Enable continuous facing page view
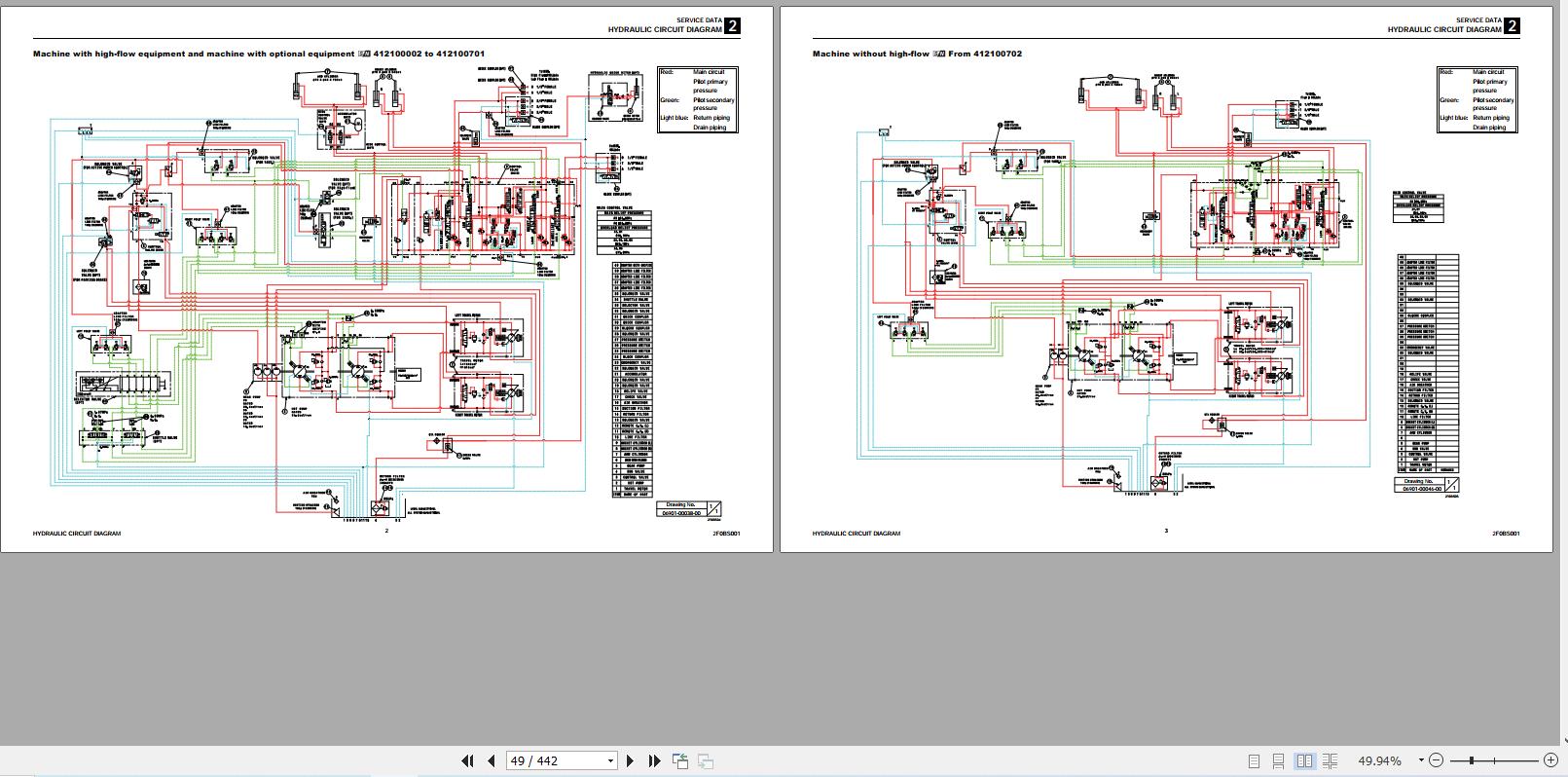Image resolution: width=1568 pixels, height=777 pixels. coord(1331,760)
